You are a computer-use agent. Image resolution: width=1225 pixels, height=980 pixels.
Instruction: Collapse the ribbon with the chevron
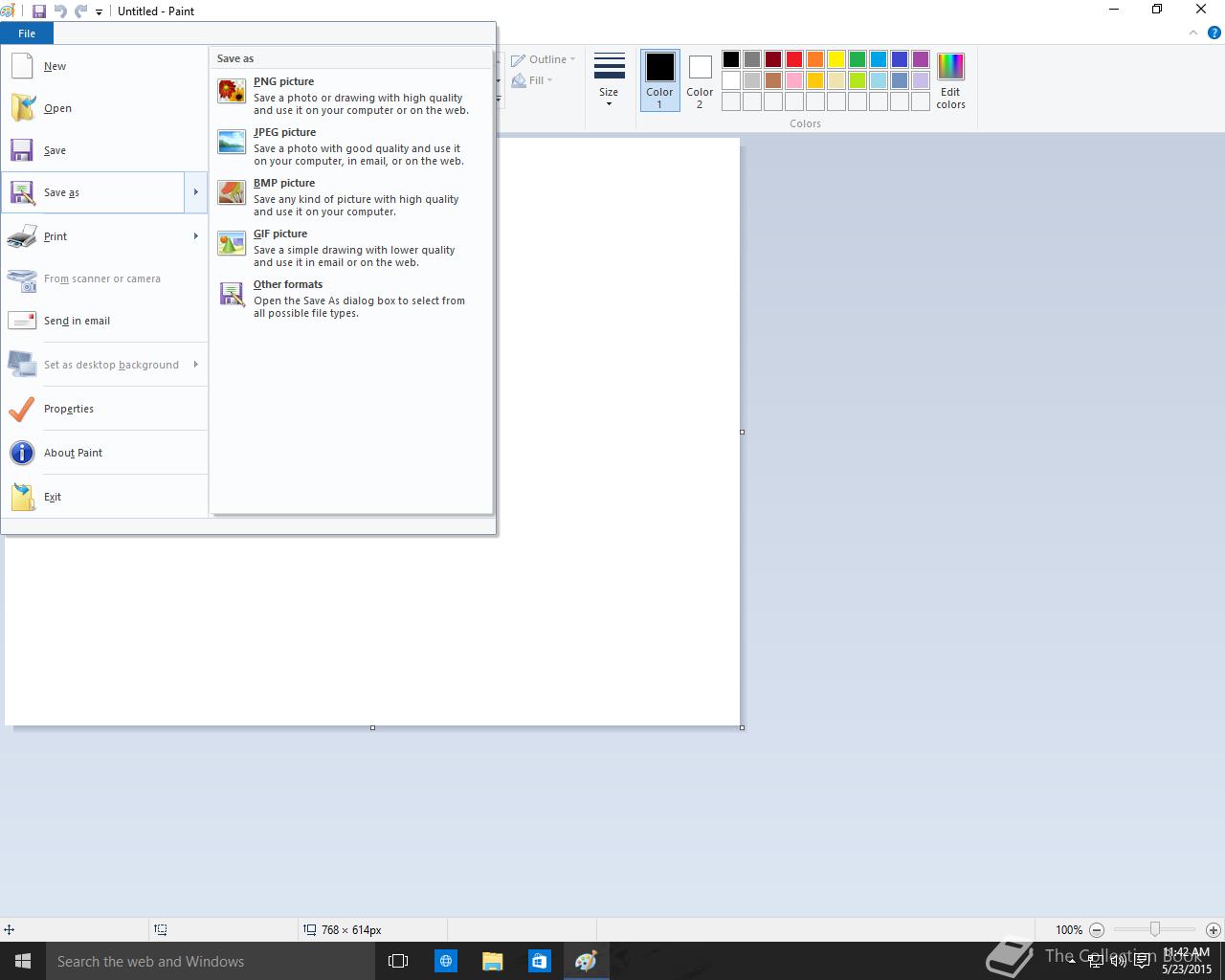(1192, 33)
